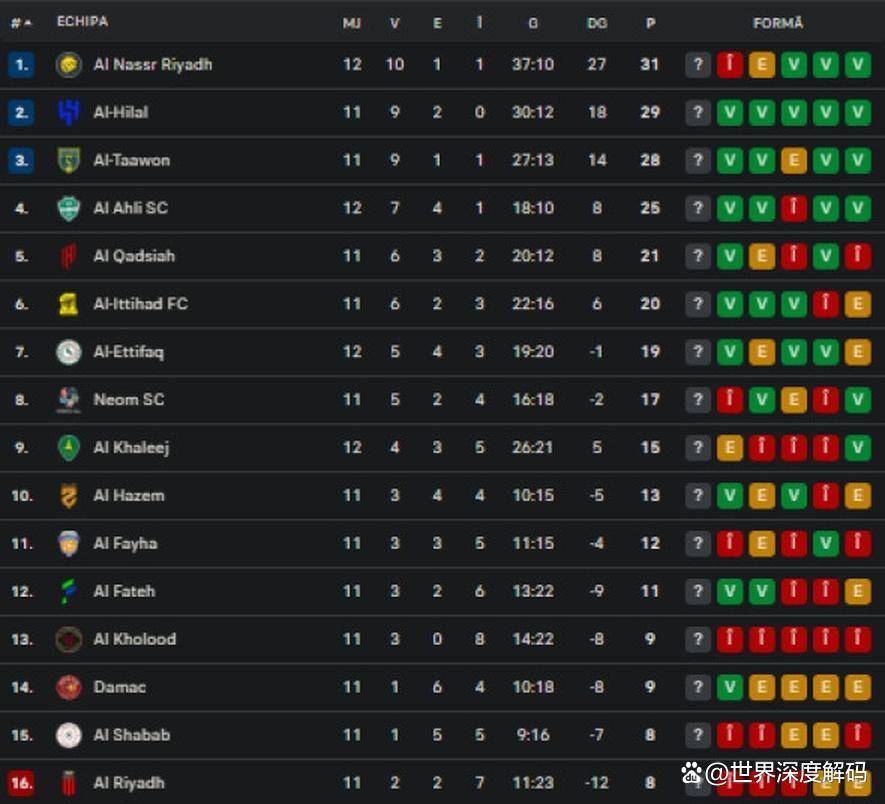Click the ECHIPA column header
This screenshot has height=804, width=885.
coord(82,22)
